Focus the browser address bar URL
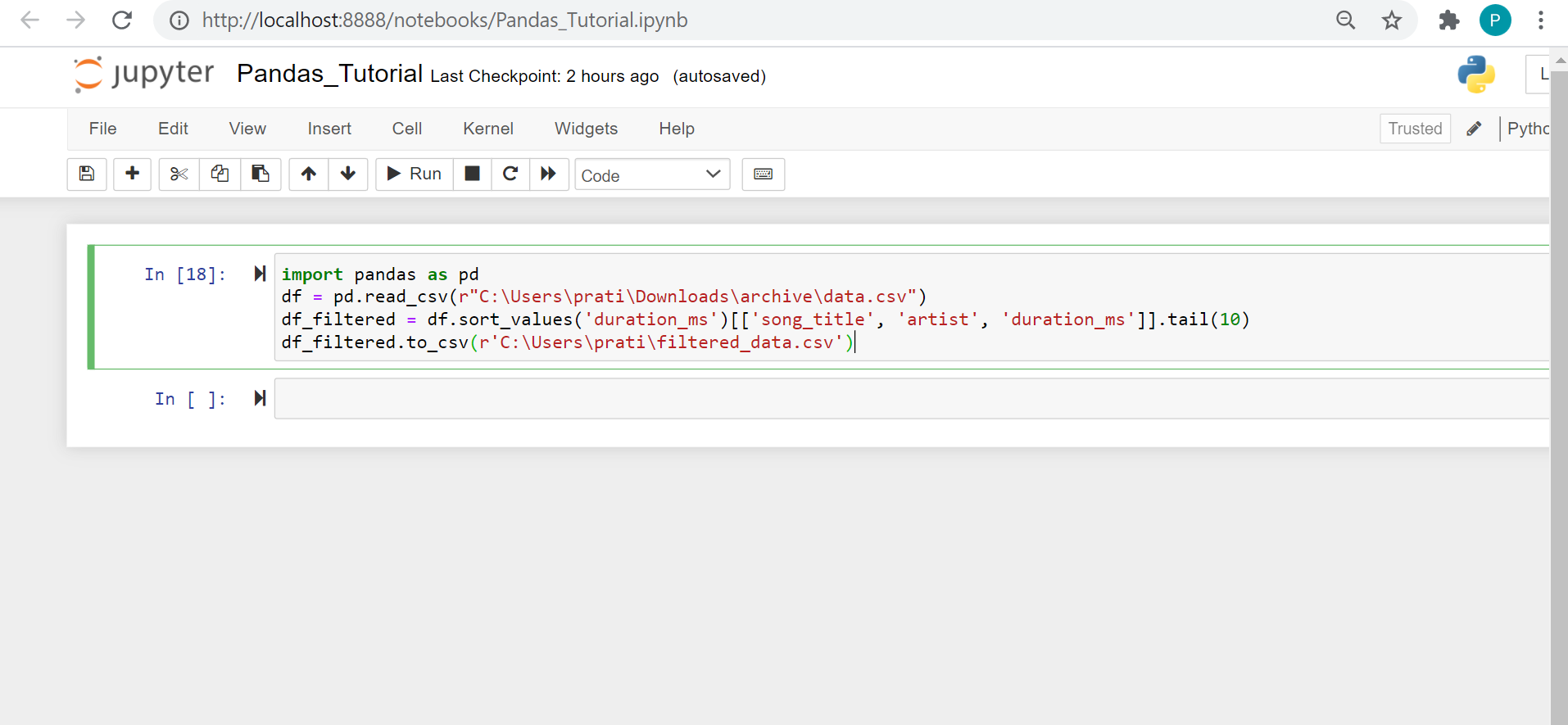The image size is (1568, 725). 445,20
